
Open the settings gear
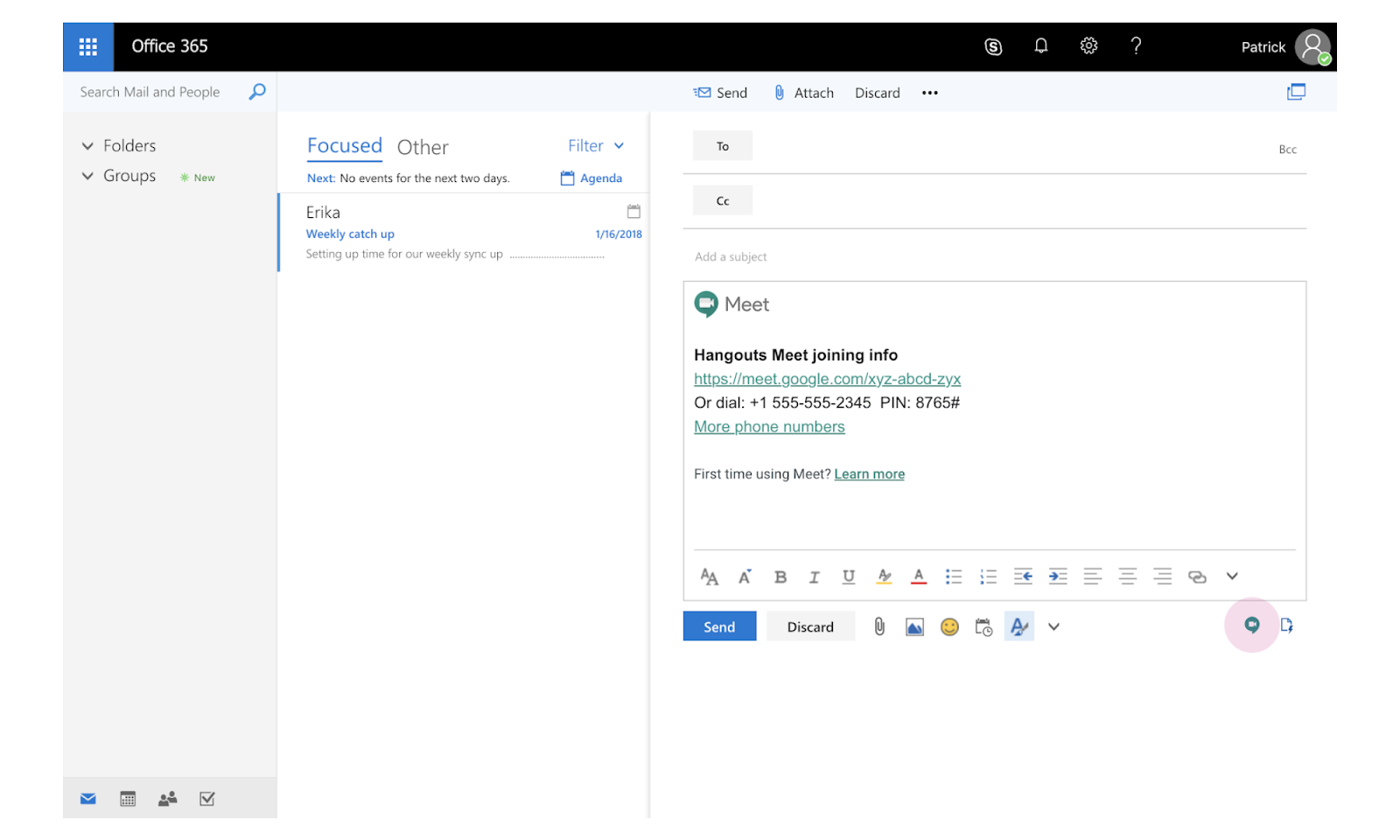tap(1088, 45)
